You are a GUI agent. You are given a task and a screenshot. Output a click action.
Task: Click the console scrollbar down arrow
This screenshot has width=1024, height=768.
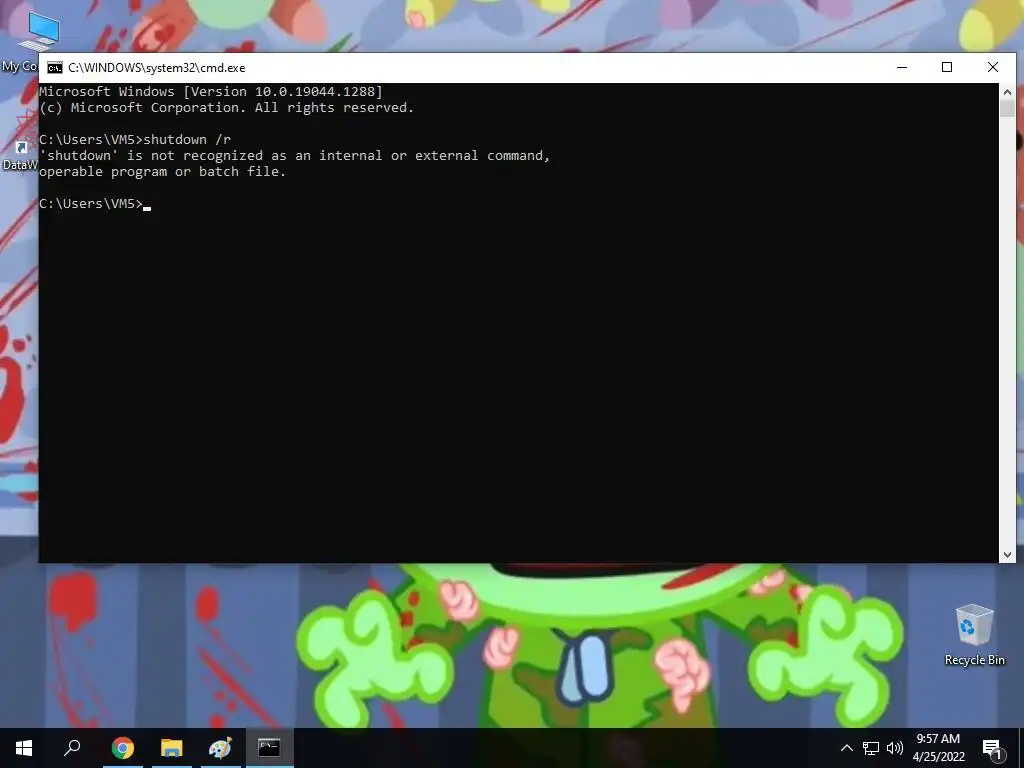tap(1007, 554)
